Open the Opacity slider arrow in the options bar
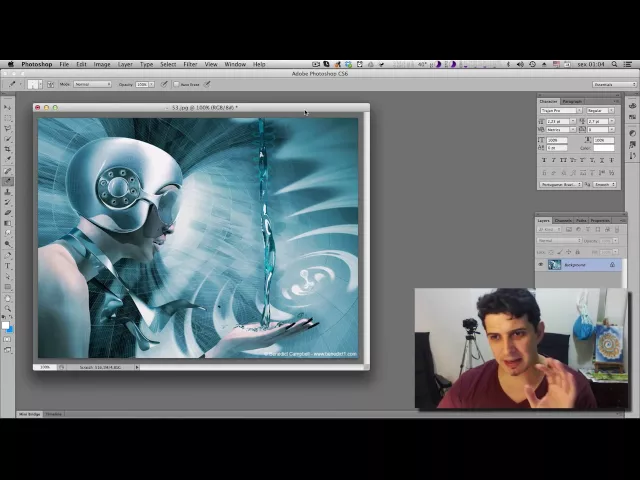Viewport: 640px width, 480px height. (x=151, y=84)
